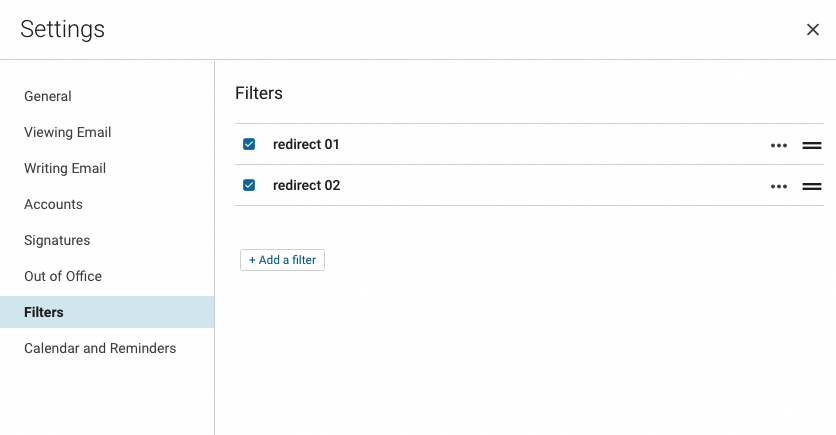Image resolution: width=836 pixels, height=435 pixels.
Task: Click the redirect 01 filter name
Action: click(306, 144)
